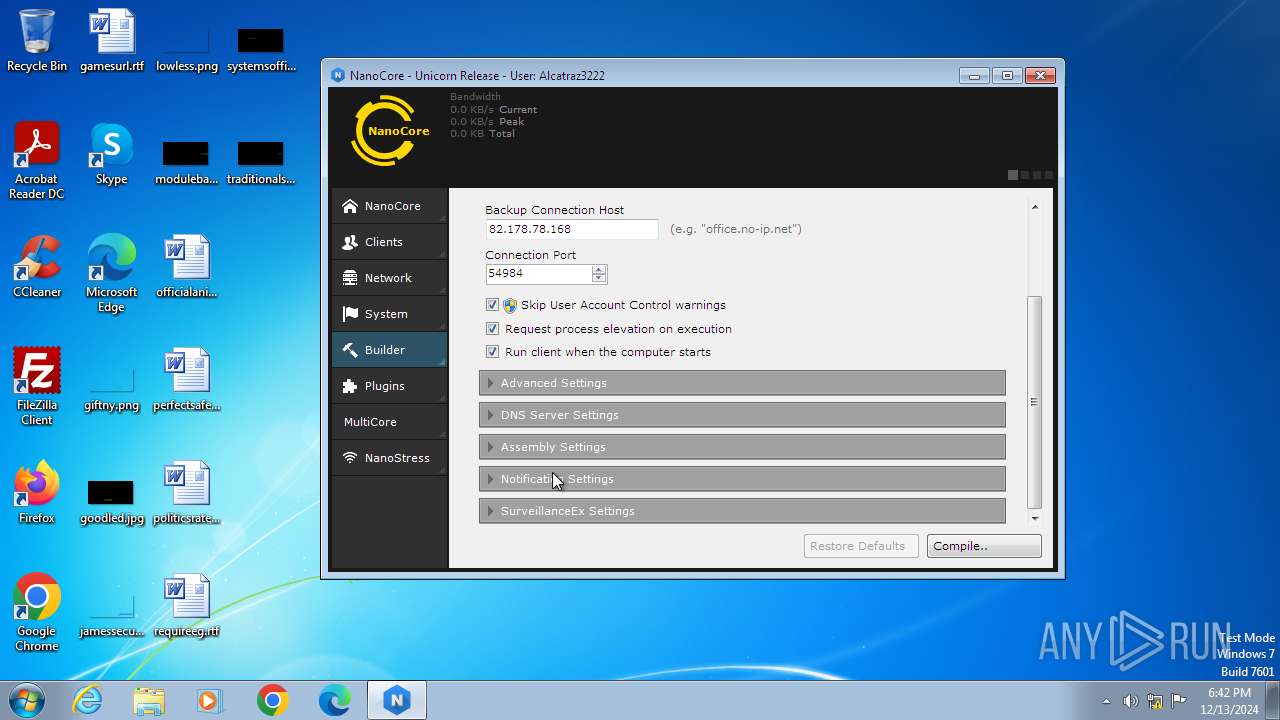Toggle Skip User Account Control warnings checkbox
The width and height of the screenshot is (1280, 720).
point(492,305)
